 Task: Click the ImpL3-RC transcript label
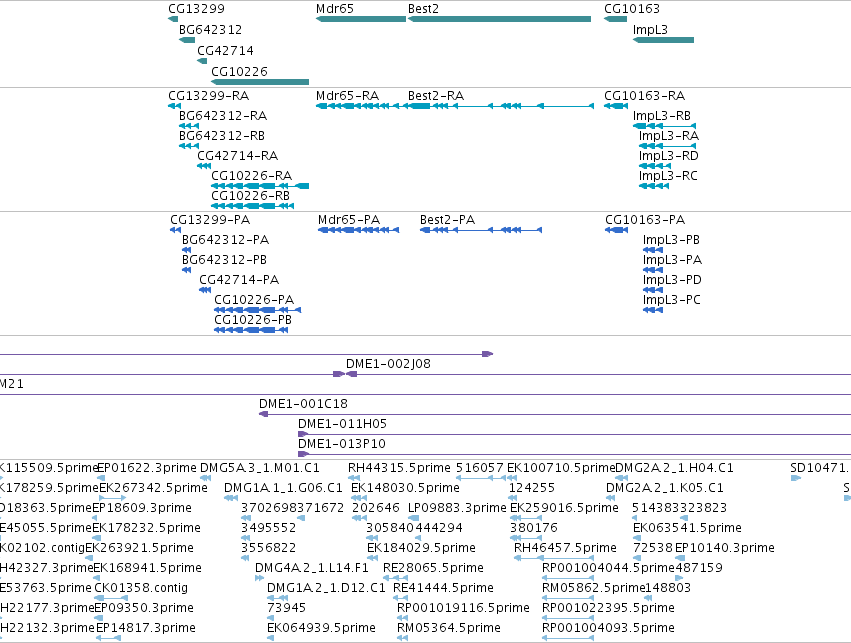[668, 176]
